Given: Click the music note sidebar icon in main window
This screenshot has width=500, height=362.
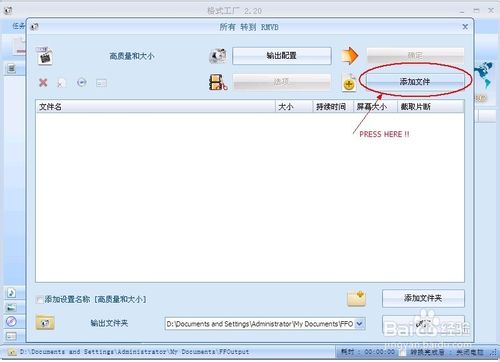Looking at the screenshot, I should point(11,293).
